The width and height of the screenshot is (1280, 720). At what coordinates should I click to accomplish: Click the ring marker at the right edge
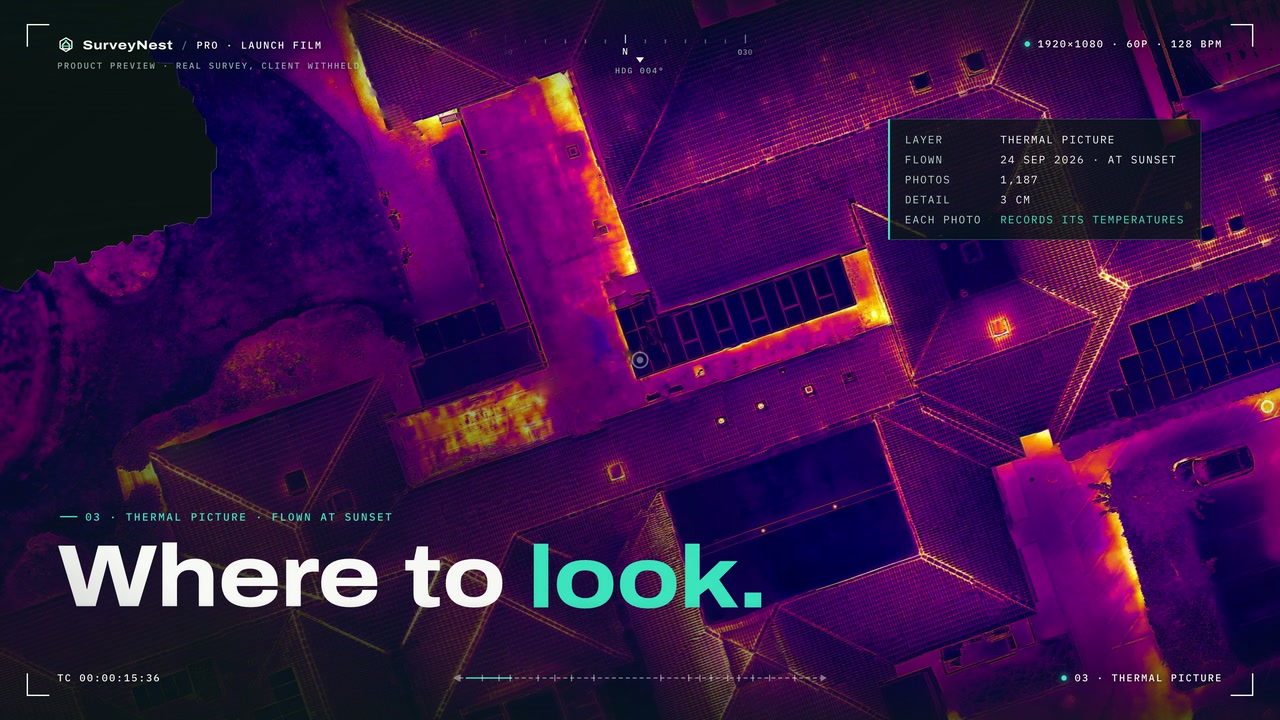[1267, 406]
